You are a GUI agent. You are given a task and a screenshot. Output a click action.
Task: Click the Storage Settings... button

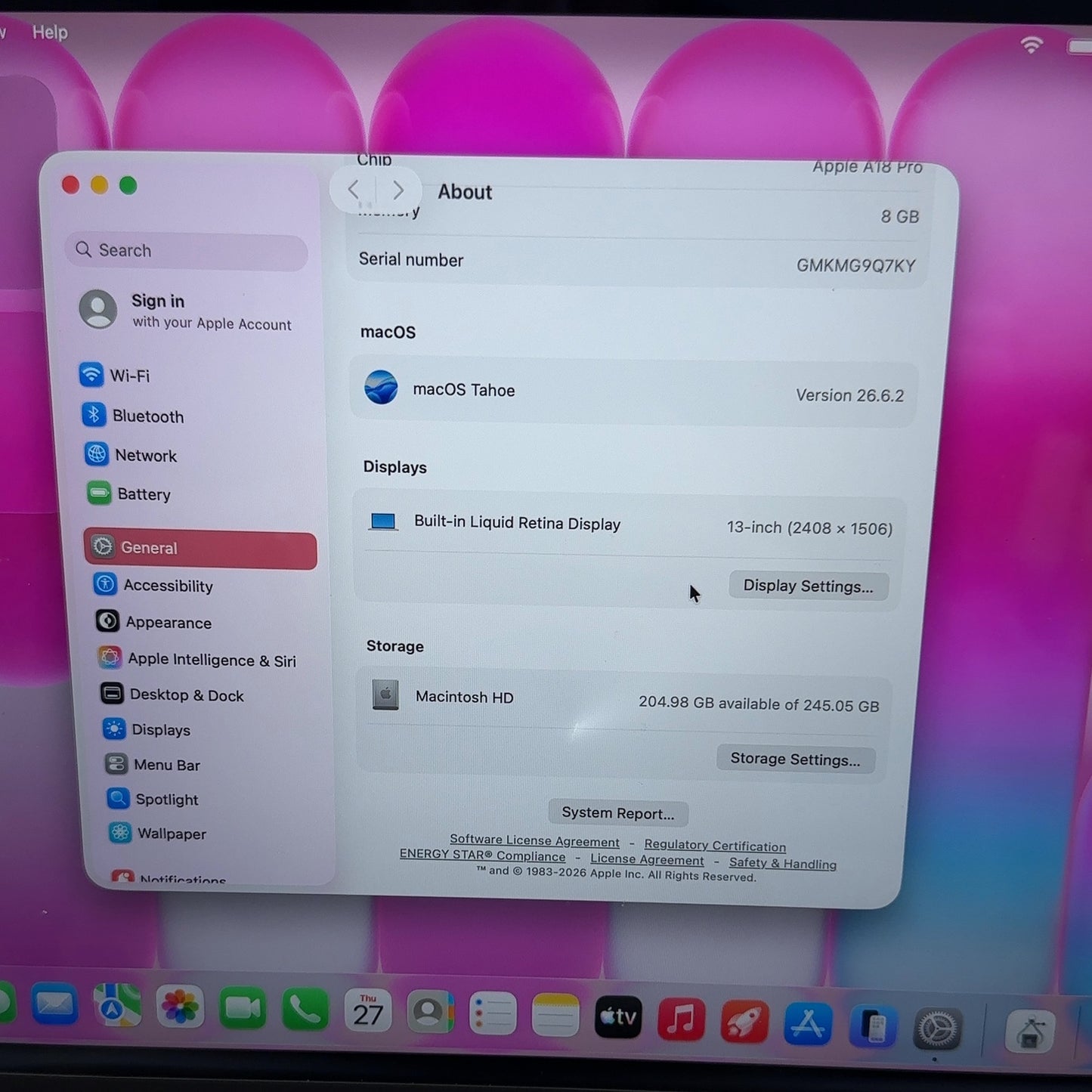(795, 759)
